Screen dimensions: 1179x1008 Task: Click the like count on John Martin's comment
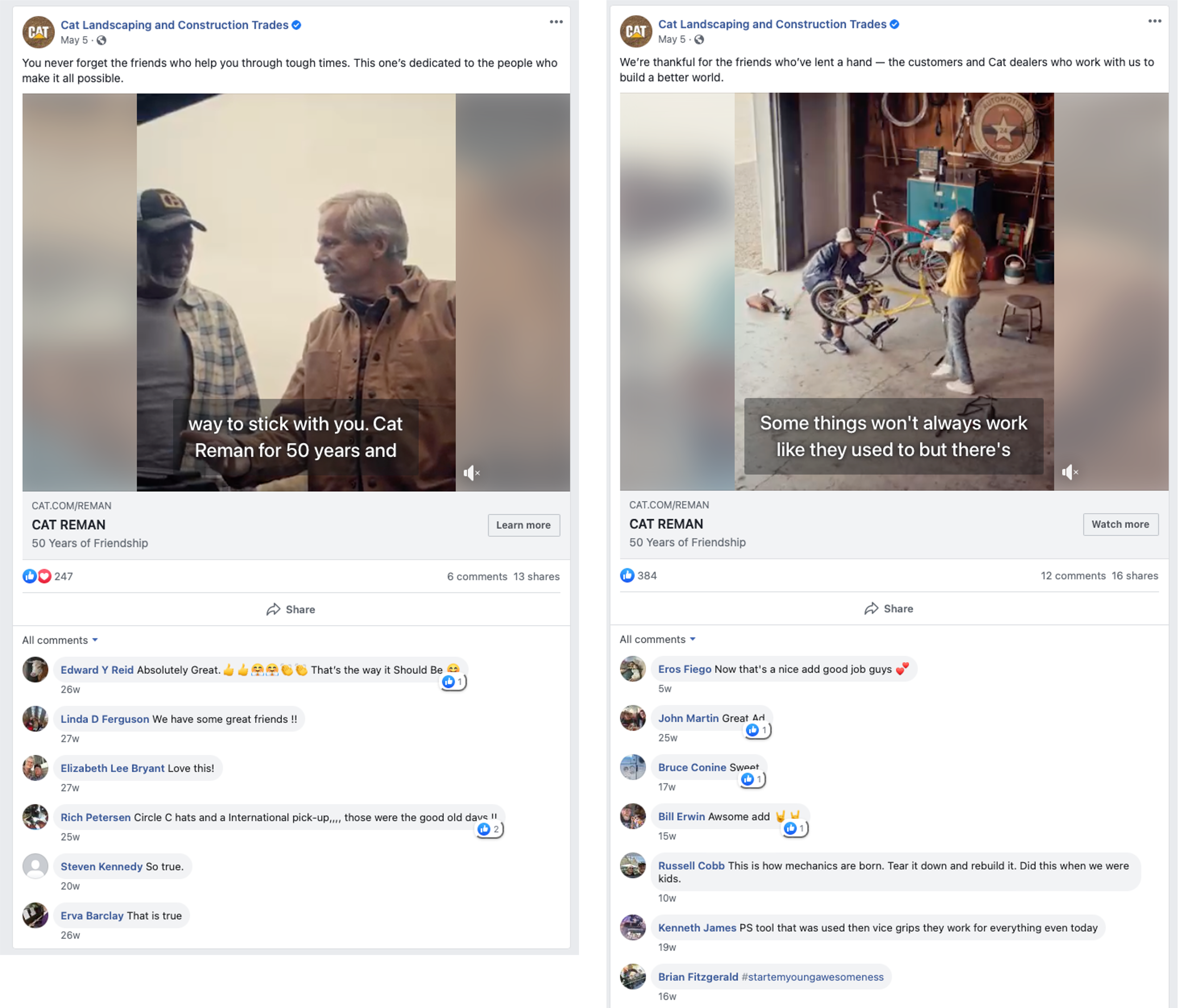[x=758, y=730]
